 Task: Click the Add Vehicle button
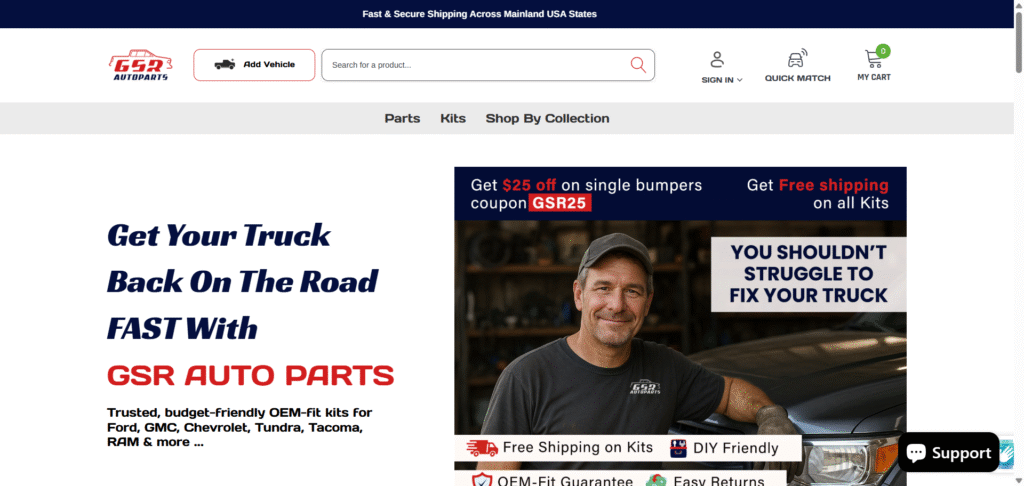point(254,65)
